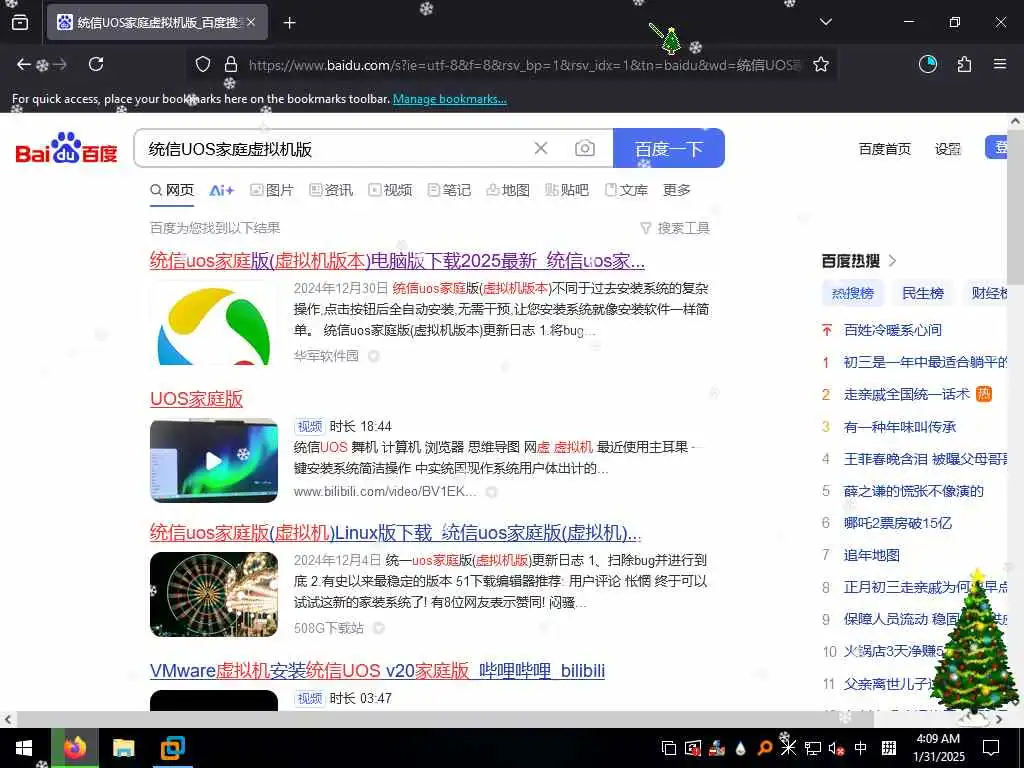
Task: Expand 百度热搜 with its chevron
Action: [x=893, y=261]
